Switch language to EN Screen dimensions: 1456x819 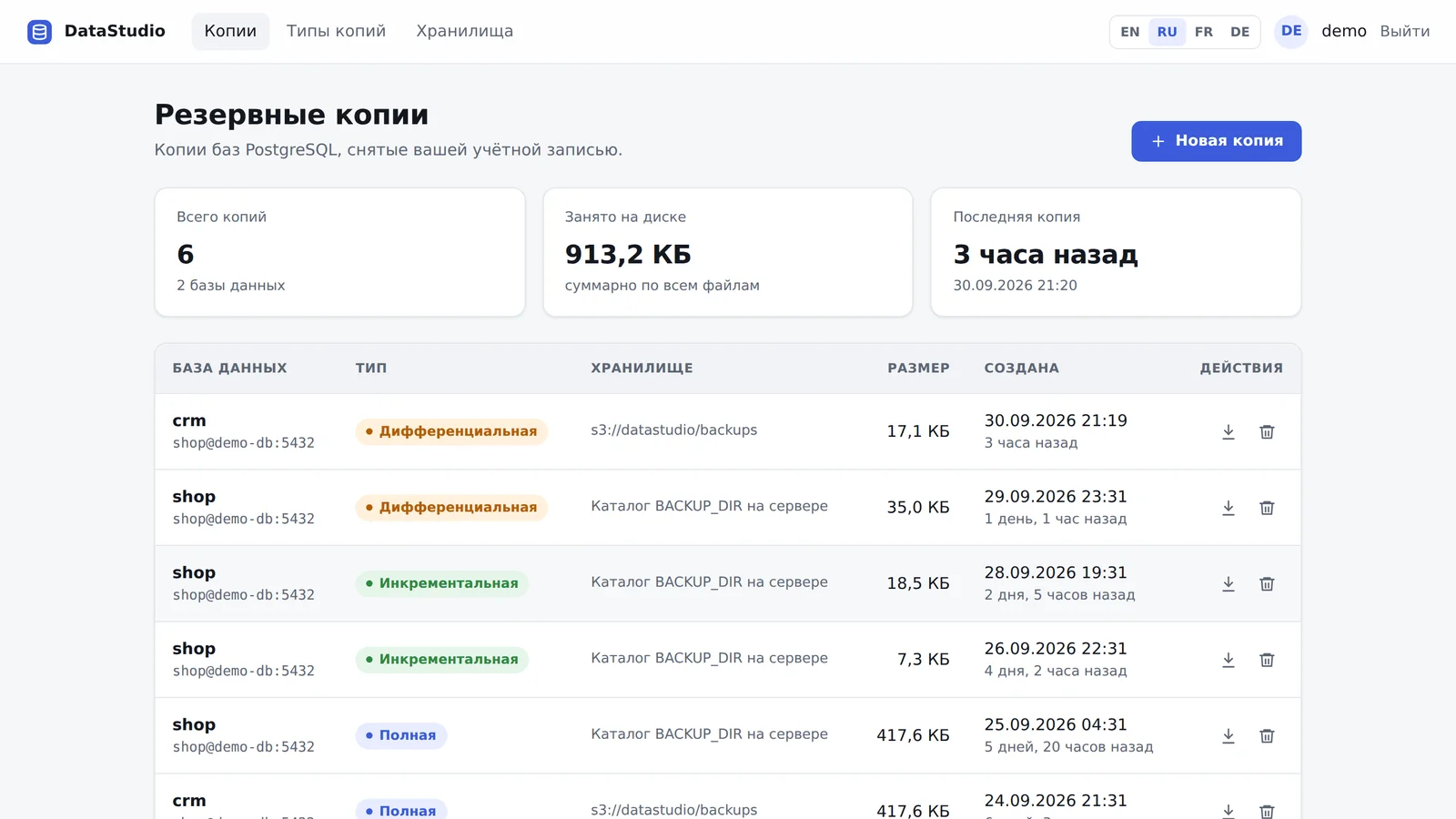click(x=1130, y=32)
